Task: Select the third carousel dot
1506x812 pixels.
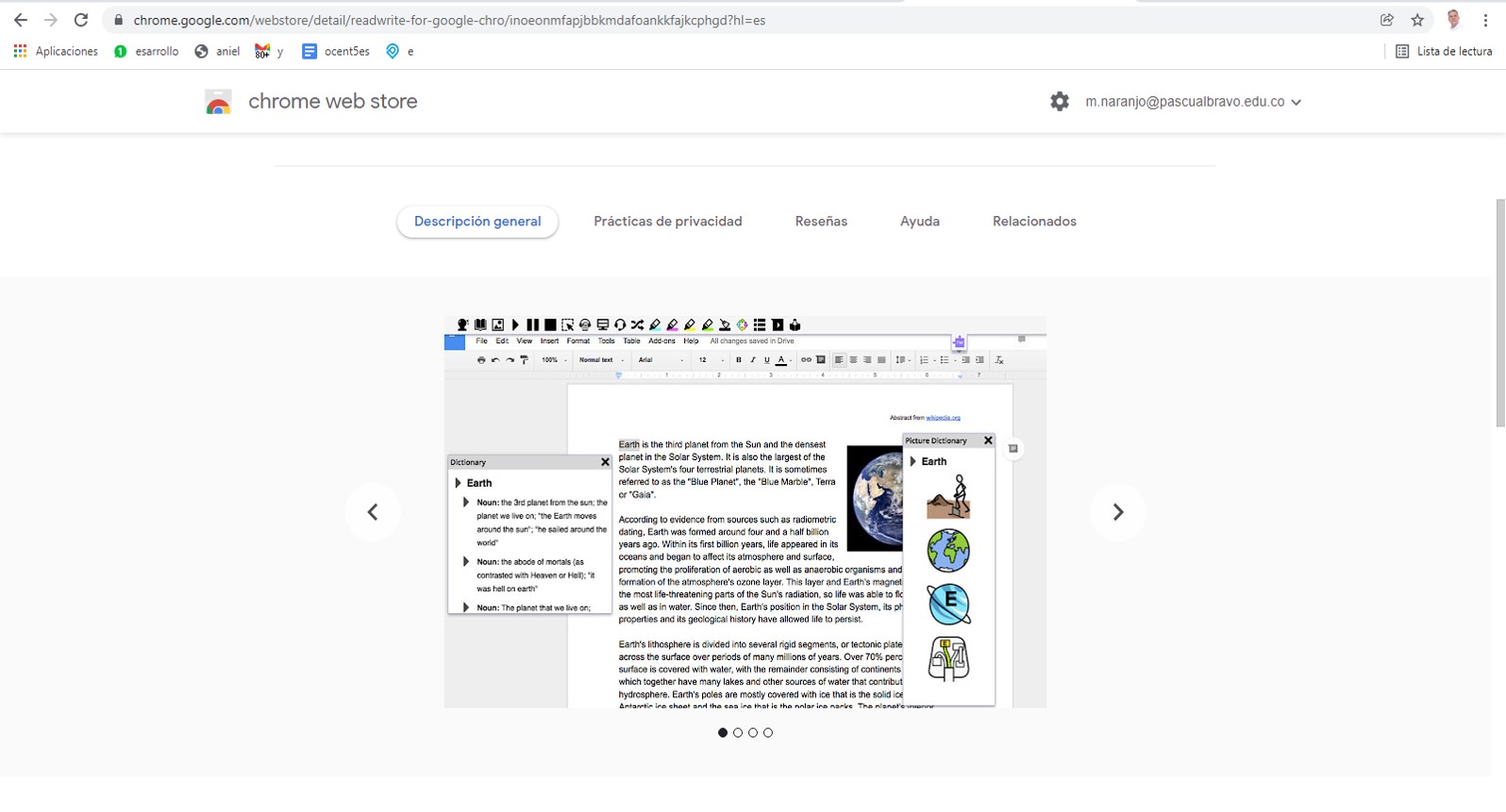Action: click(x=753, y=733)
